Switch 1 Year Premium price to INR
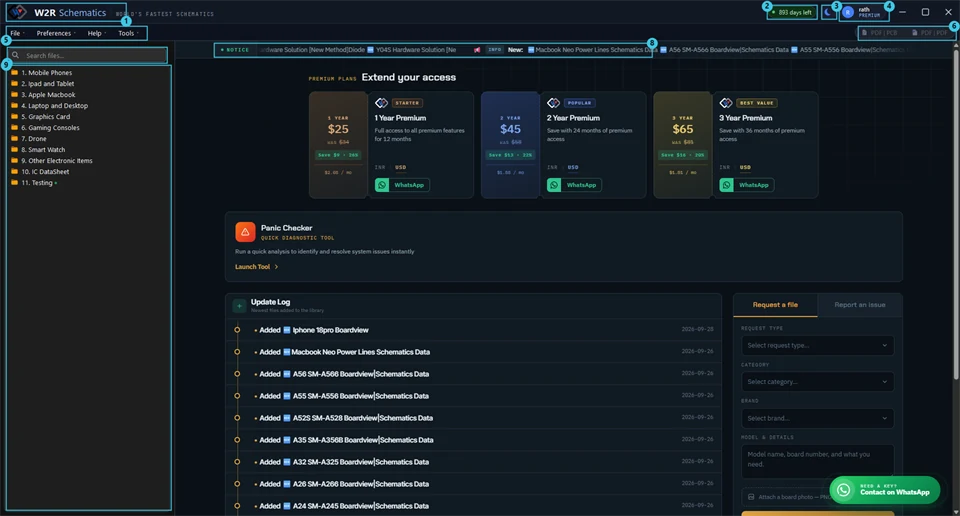Image resolution: width=960 pixels, height=516 pixels. pyautogui.click(x=380, y=167)
